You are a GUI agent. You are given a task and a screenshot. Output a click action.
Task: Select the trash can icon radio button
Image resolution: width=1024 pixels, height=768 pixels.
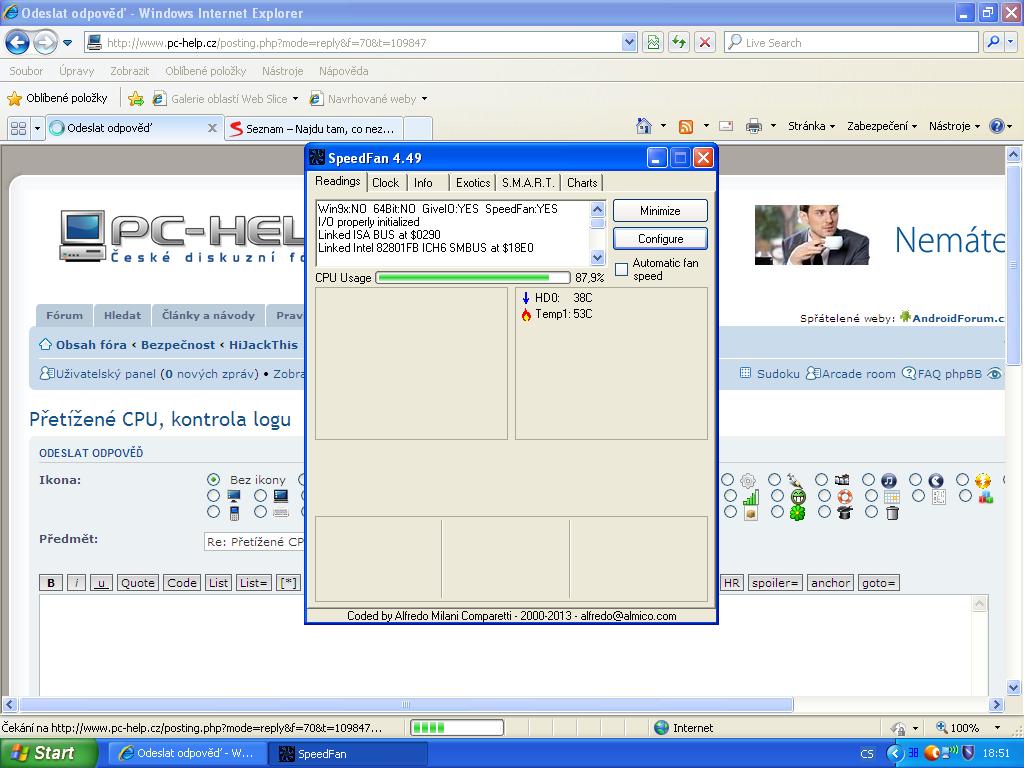871,513
